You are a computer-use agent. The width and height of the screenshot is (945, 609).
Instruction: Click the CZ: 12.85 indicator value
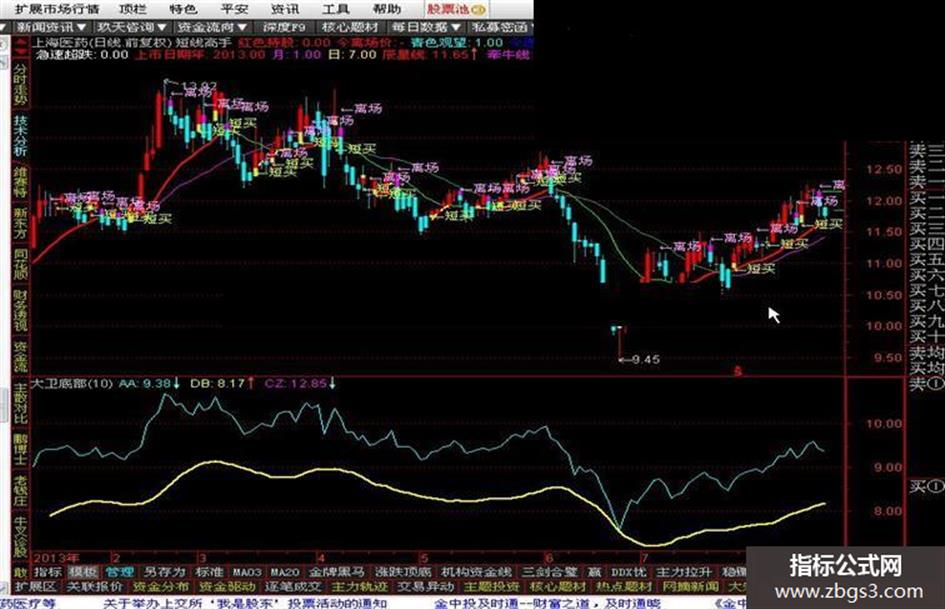pos(300,383)
